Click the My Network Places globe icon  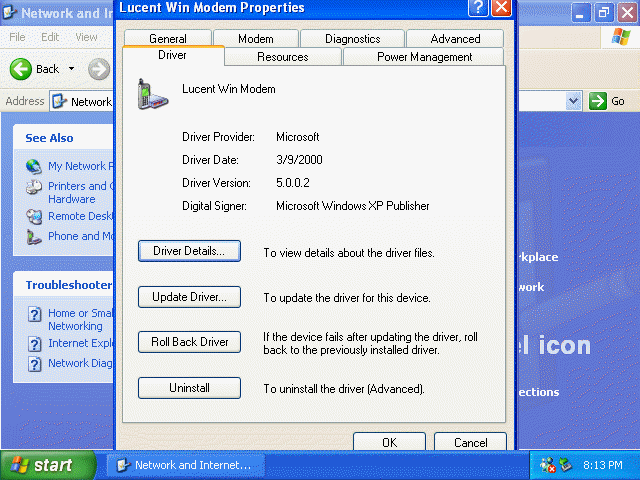pos(33,166)
